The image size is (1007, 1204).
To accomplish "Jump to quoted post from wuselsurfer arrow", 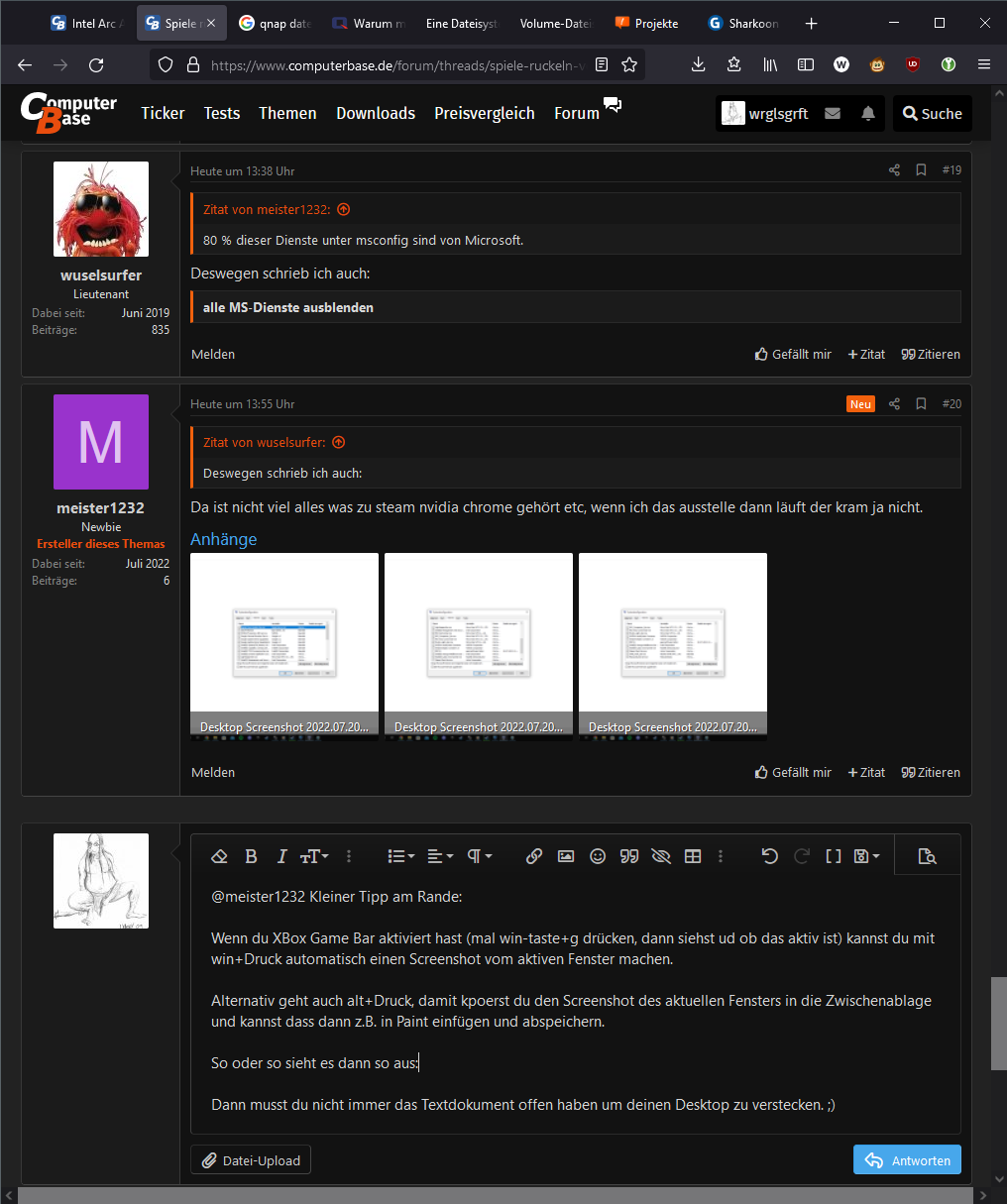I will [x=339, y=442].
